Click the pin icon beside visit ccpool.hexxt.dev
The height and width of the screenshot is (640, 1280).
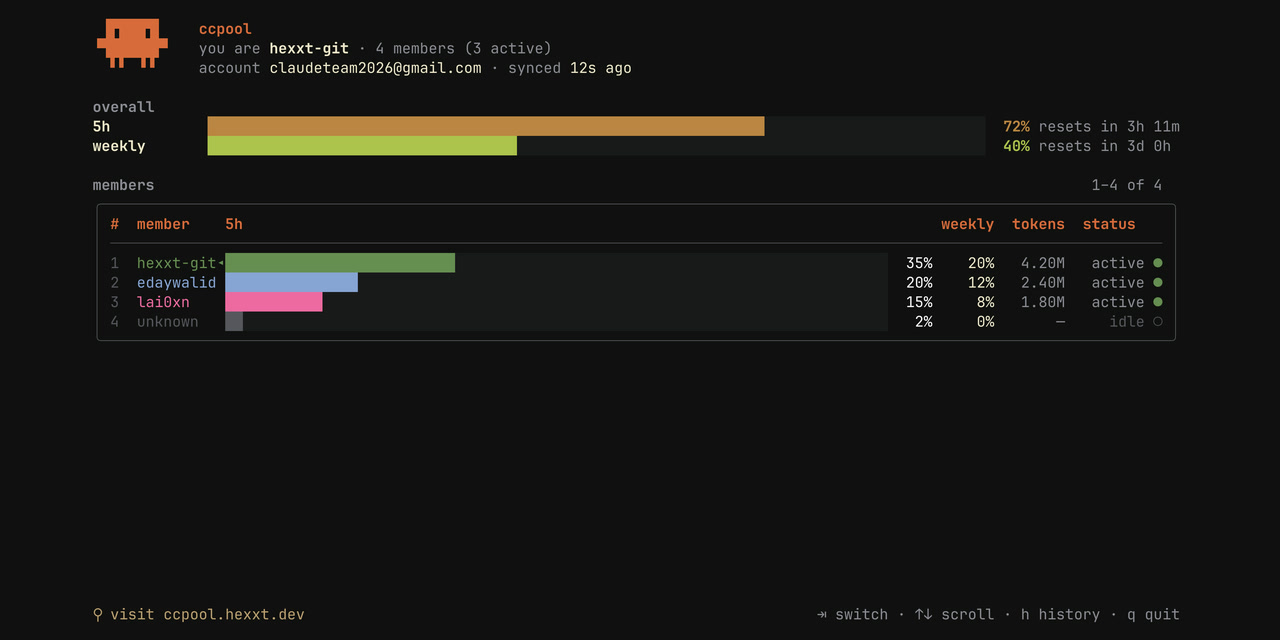(98, 615)
